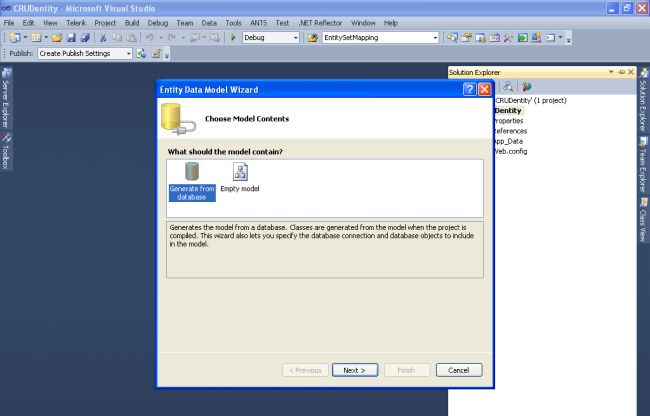Click the Edit Publish Settings pencil icon
This screenshot has height=416, width=650.
coord(156,53)
